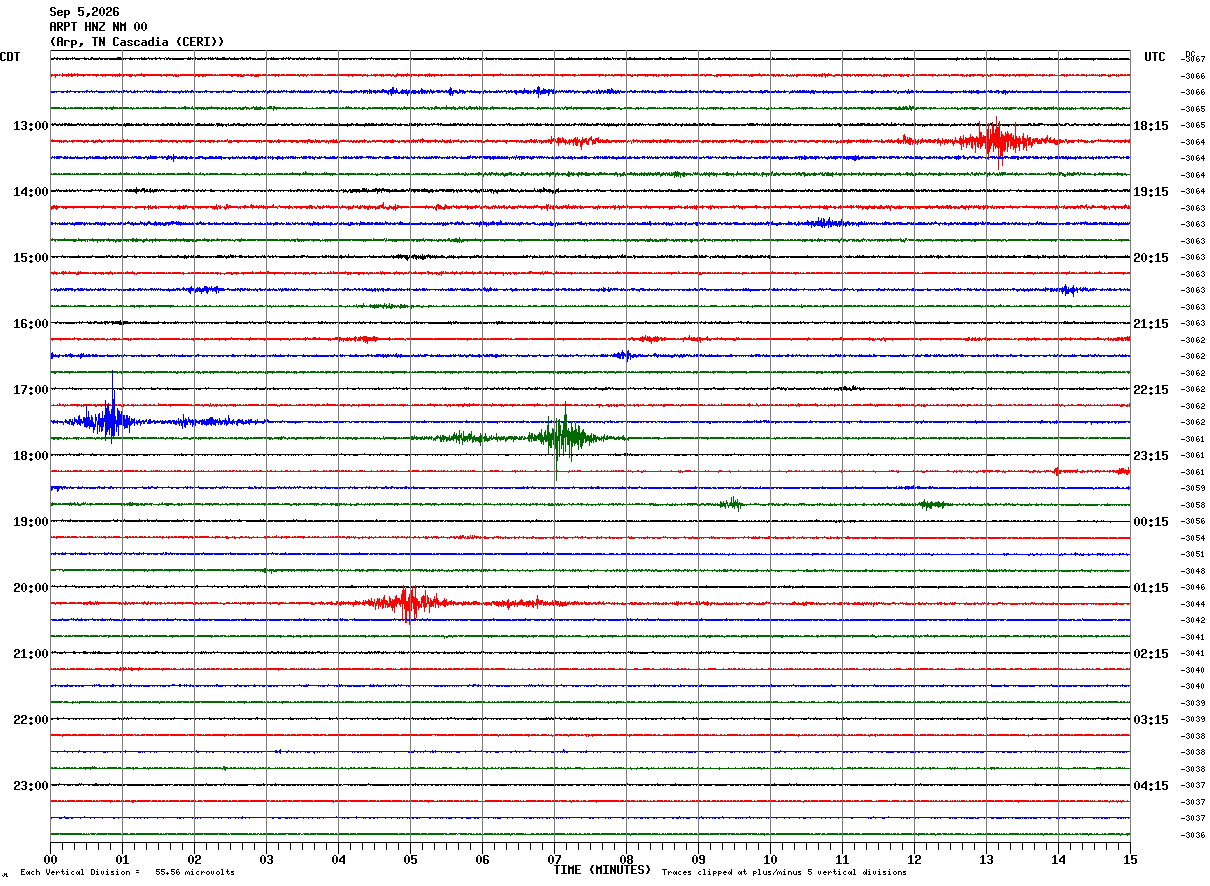Screen dimensions: 1210x886
Task: Click the 15 minute axis tick label
Action: pyautogui.click(x=1130, y=860)
